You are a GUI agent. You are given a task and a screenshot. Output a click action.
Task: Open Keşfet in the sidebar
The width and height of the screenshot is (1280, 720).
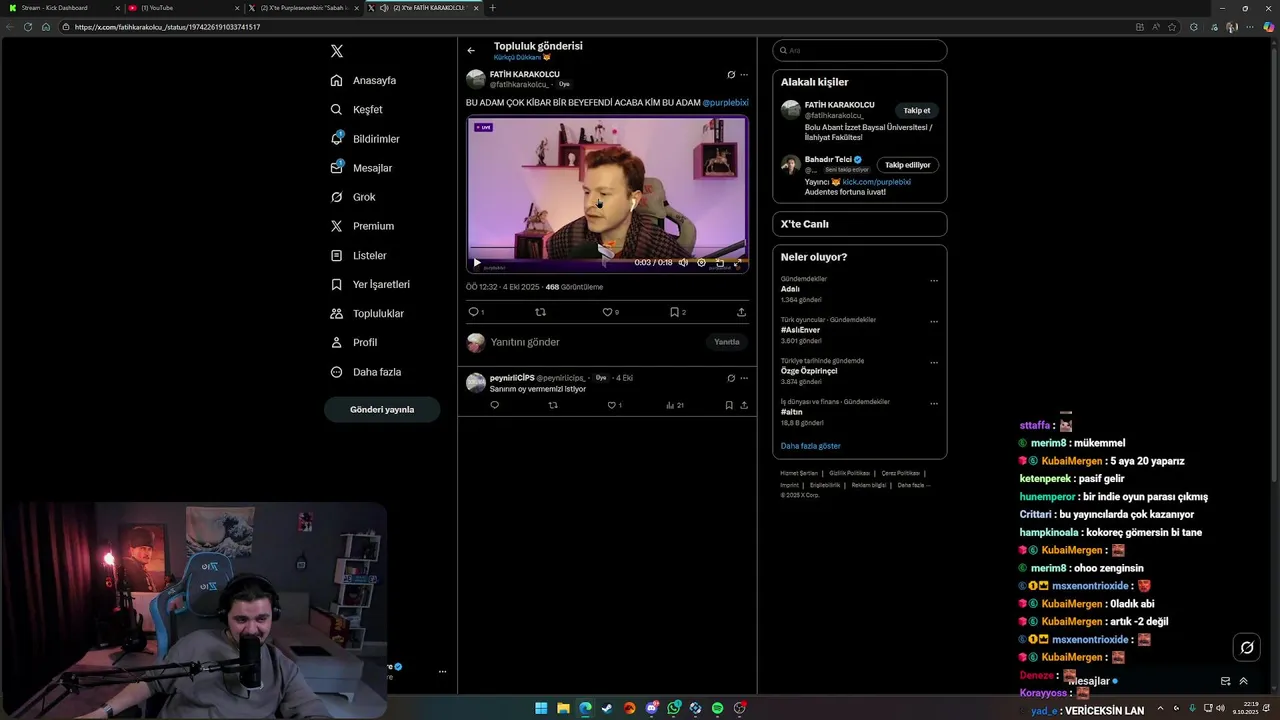click(357, 109)
